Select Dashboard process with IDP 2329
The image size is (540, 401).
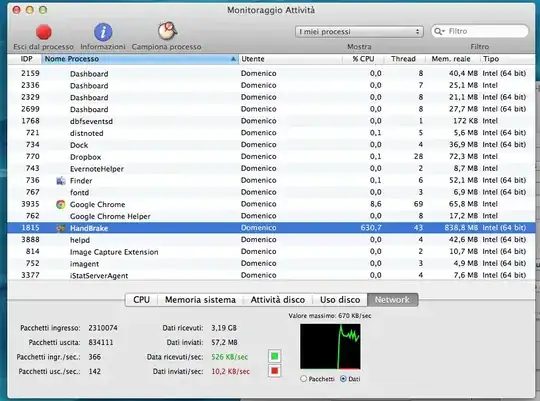(x=271, y=97)
